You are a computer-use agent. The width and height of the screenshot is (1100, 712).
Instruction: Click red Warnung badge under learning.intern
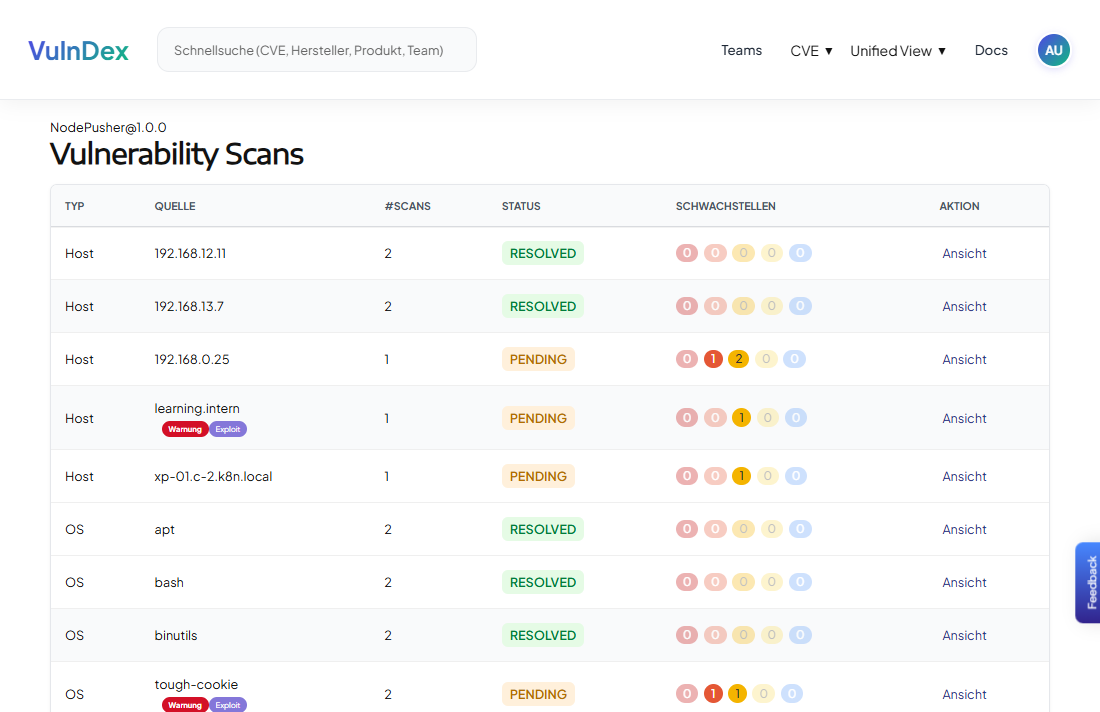coord(185,429)
